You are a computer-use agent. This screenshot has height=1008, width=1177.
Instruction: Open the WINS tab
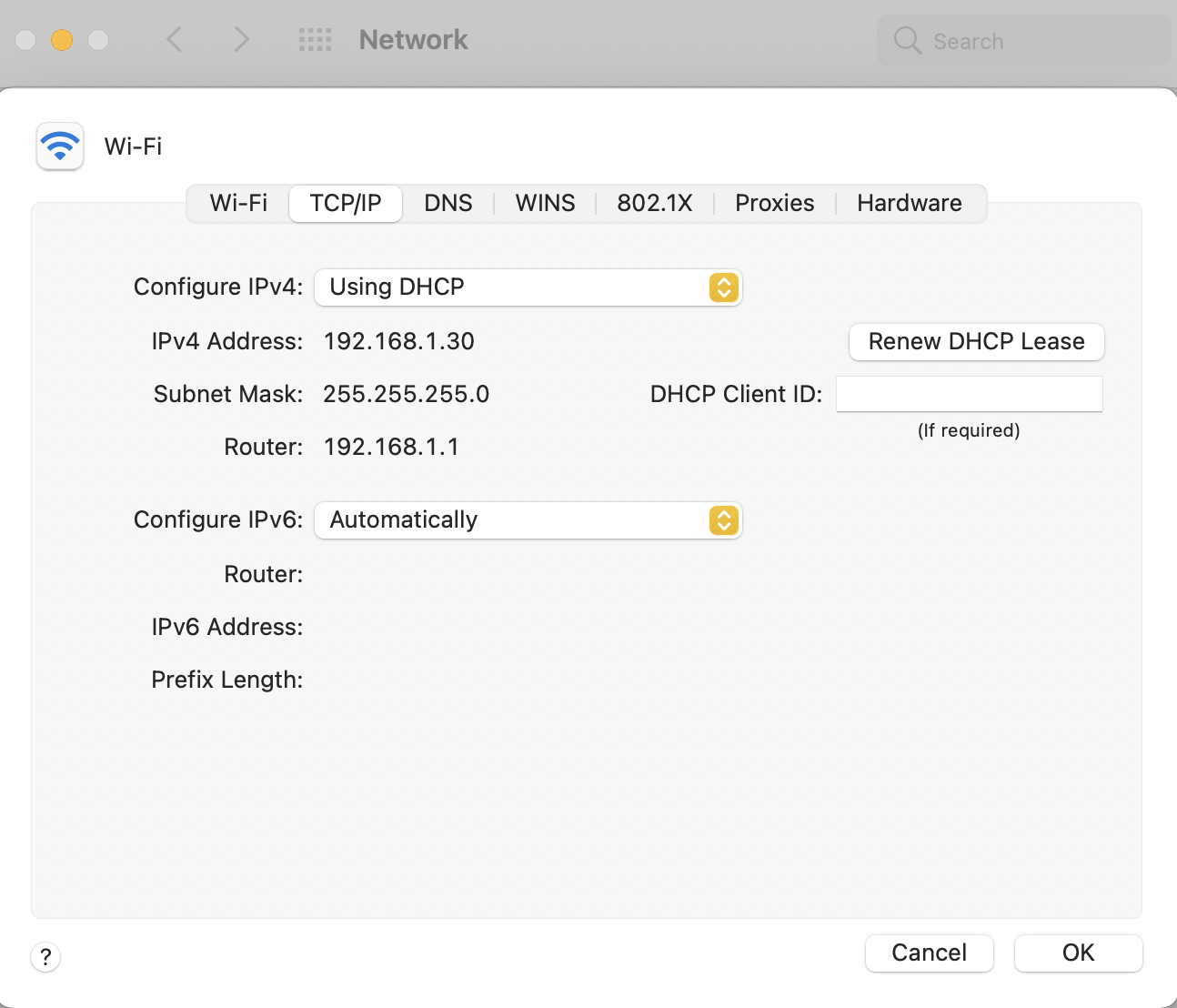click(x=546, y=203)
